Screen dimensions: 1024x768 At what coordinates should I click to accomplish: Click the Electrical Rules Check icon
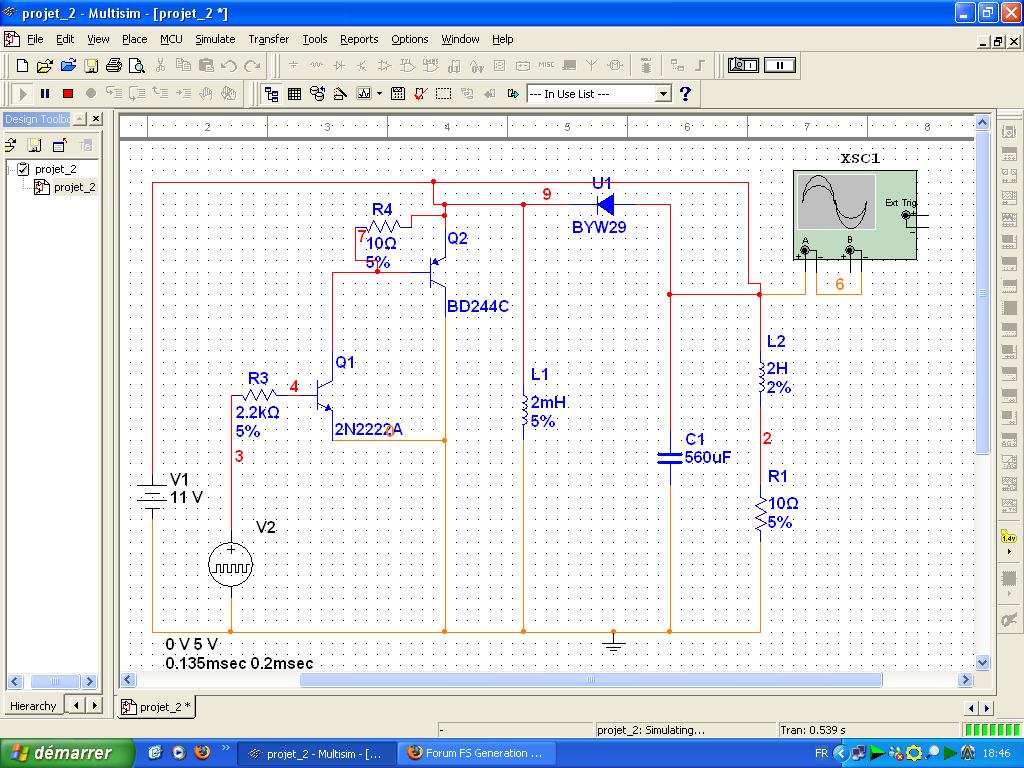pos(420,93)
